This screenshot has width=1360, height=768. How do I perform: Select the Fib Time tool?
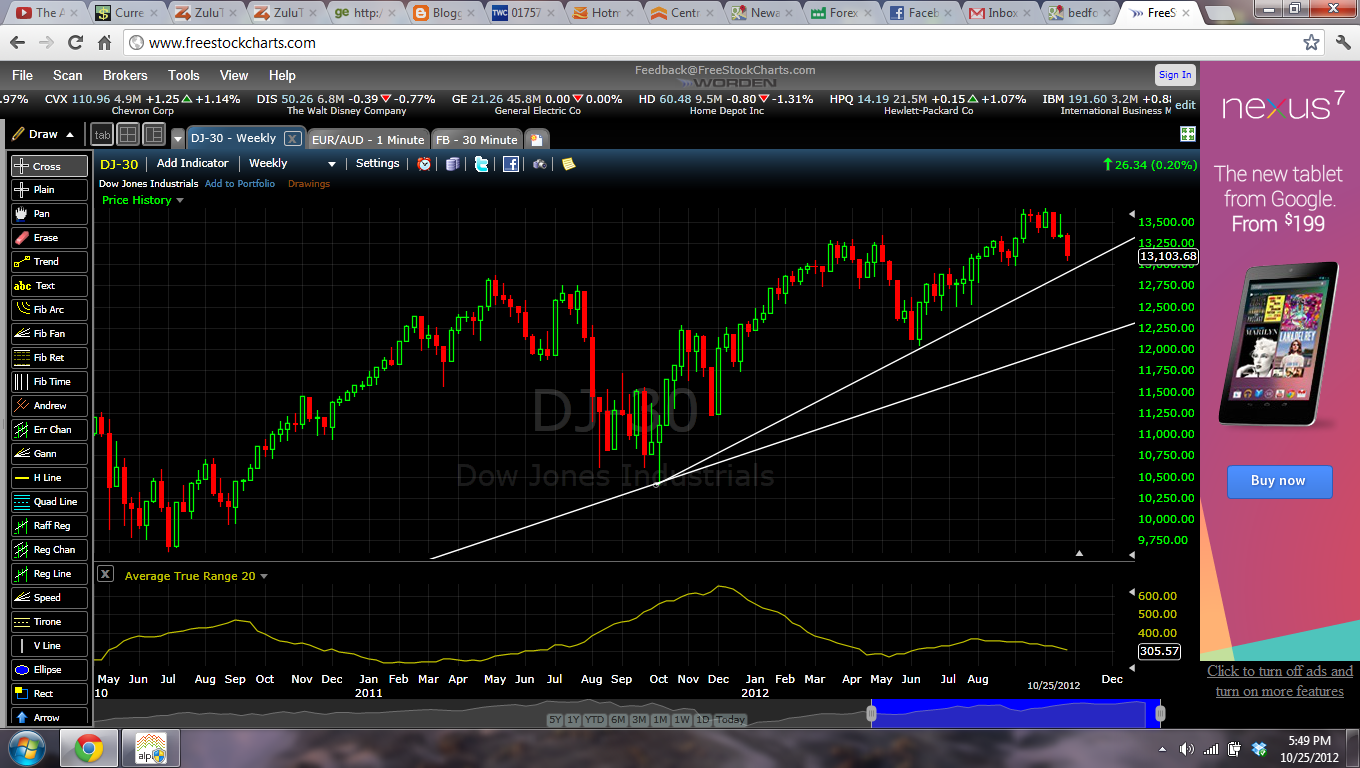tap(49, 382)
